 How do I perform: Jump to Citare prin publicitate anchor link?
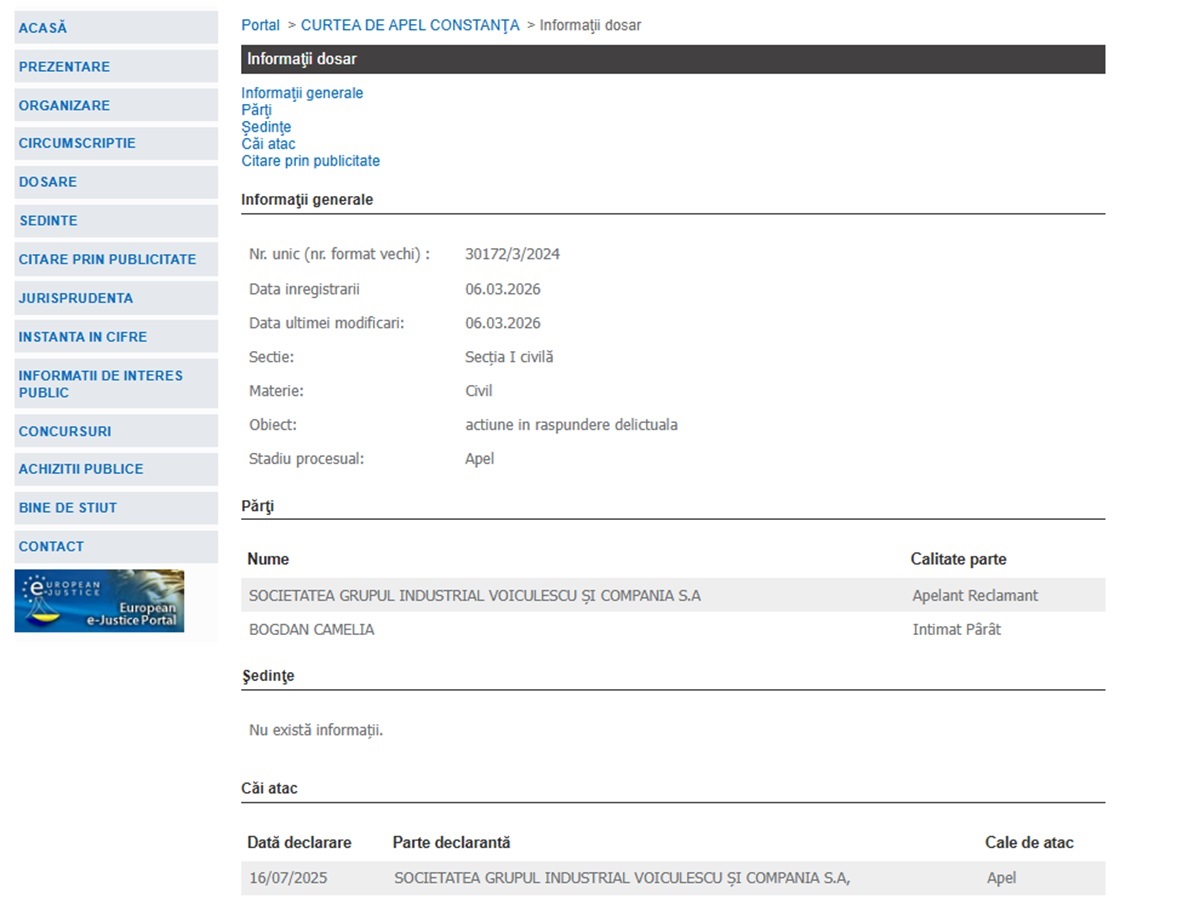[310, 161]
